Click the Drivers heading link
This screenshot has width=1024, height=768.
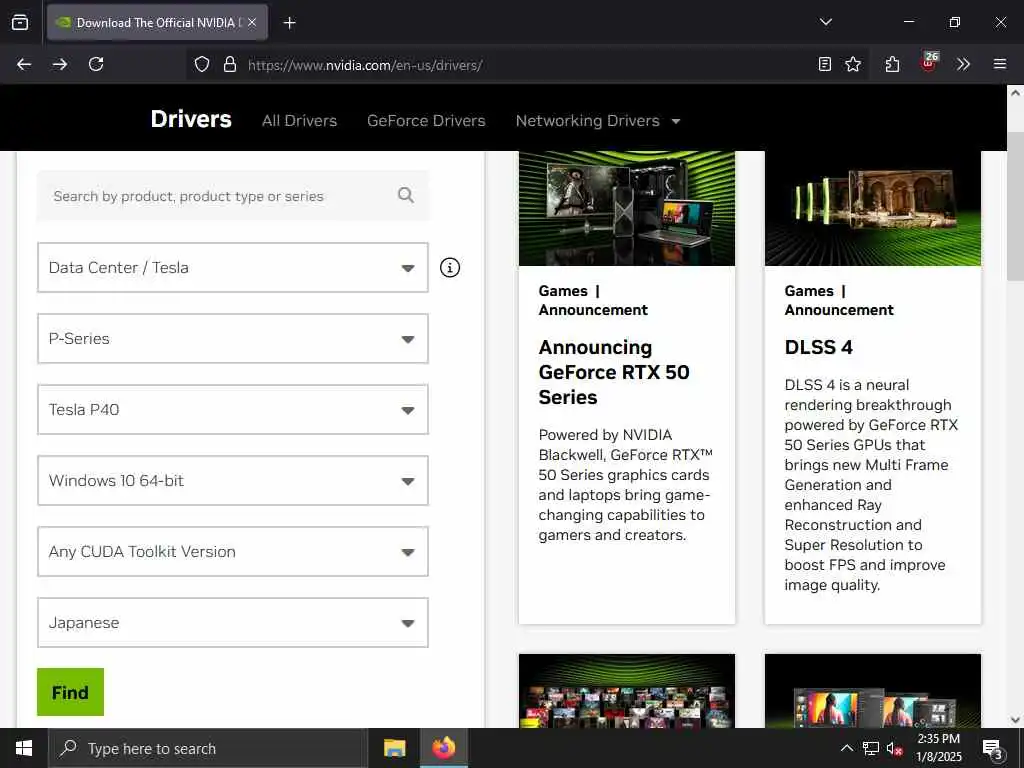[x=191, y=119]
